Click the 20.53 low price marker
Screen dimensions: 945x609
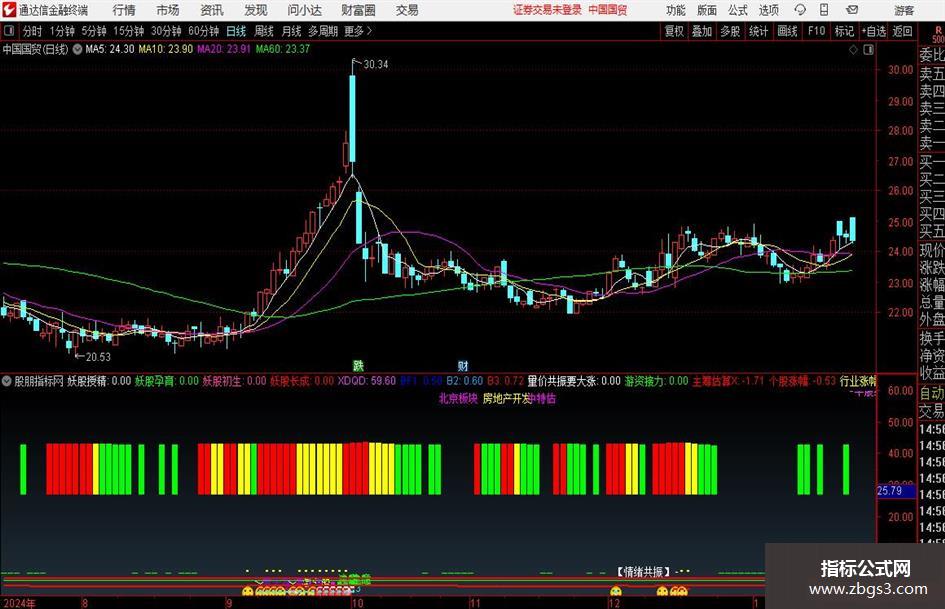pyautogui.click(x=98, y=357)
